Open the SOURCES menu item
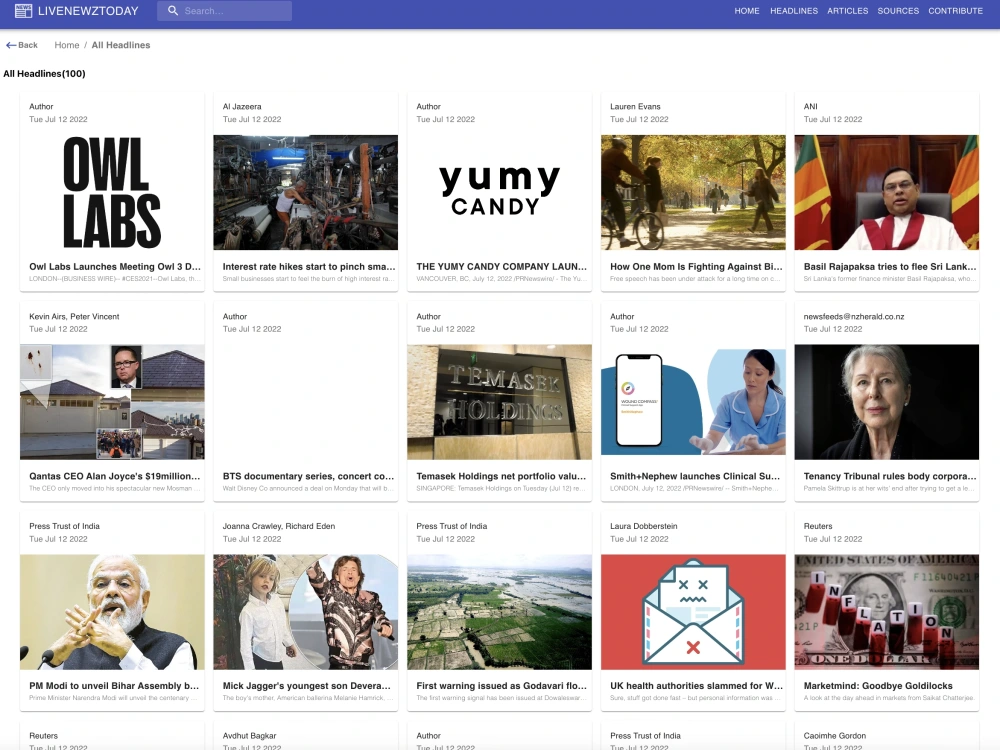 (x=898, y=11)
